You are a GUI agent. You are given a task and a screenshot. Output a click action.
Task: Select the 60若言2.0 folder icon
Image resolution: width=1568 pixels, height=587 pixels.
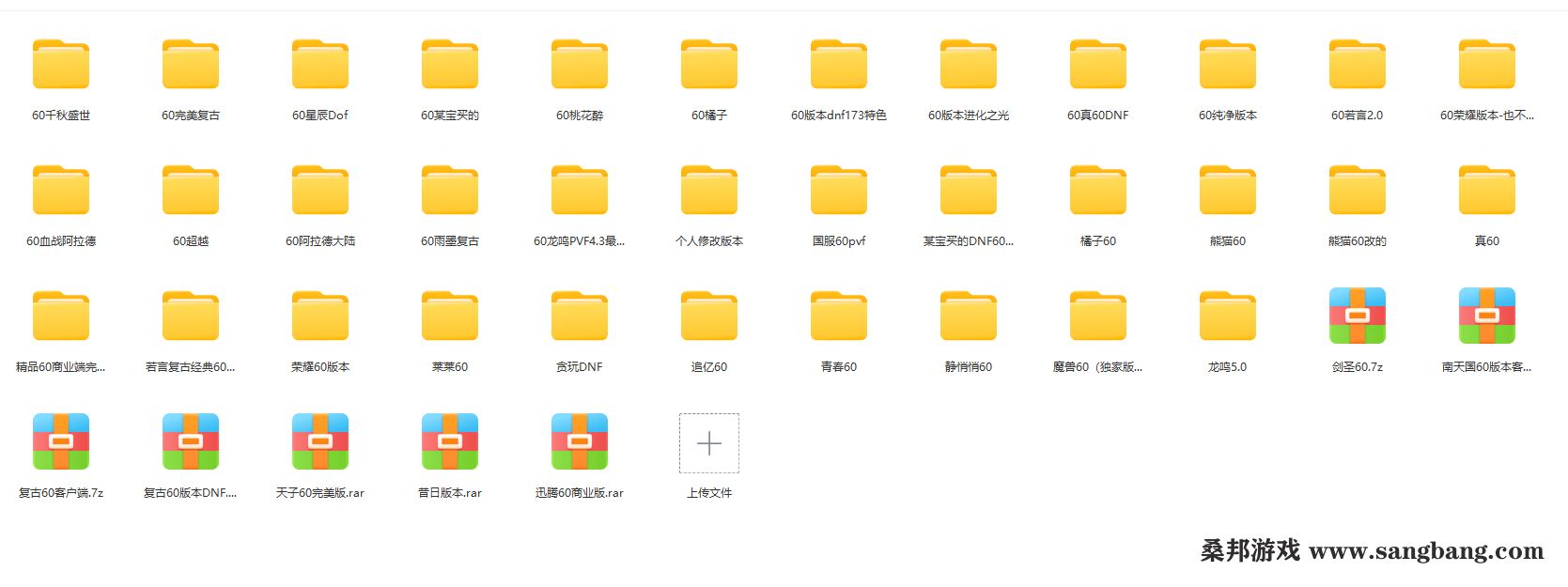pyautogui.click(x=1358, y=64)
